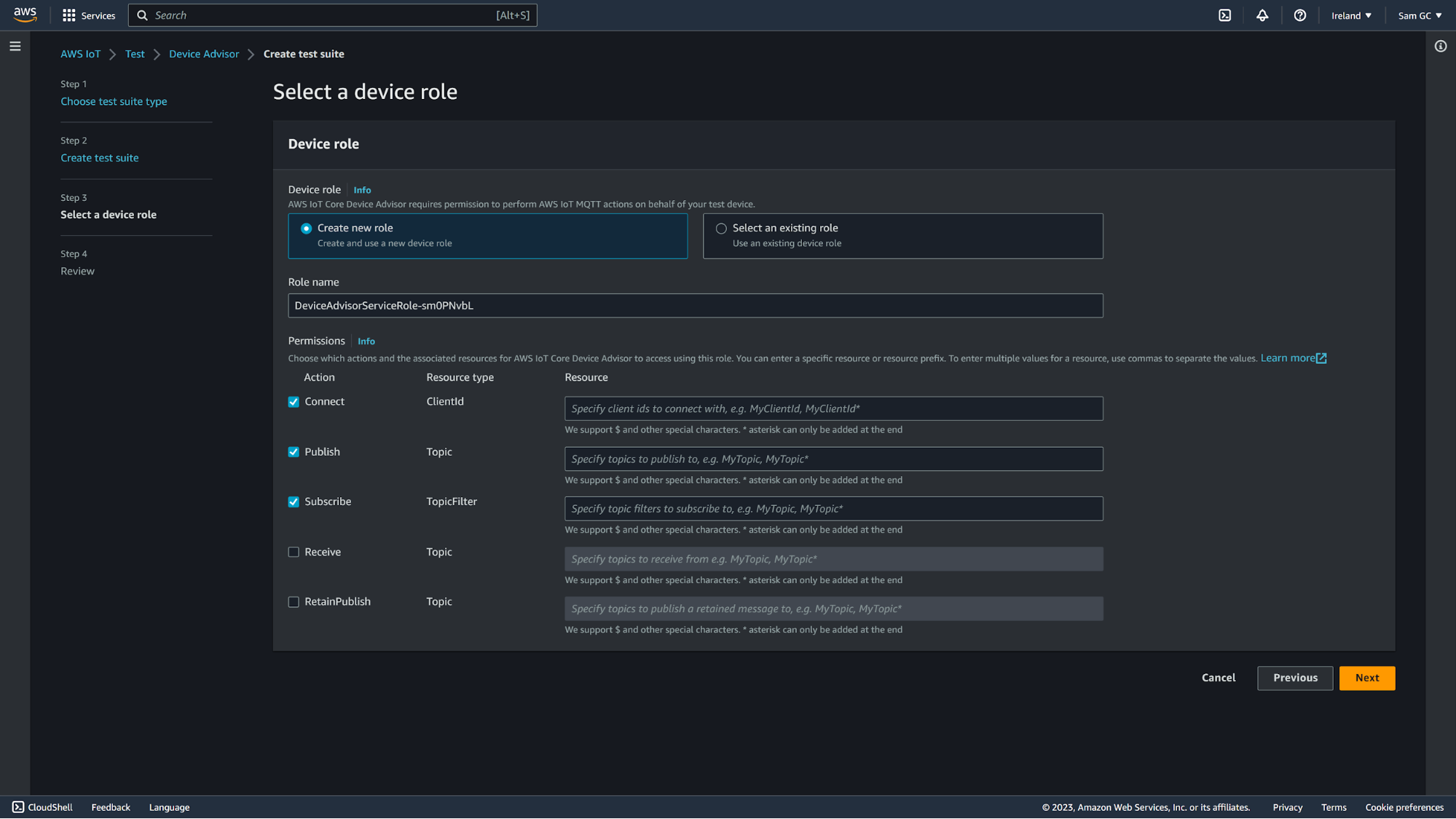This screenshot has height=819, width=1456.
Task: Open the info panel circle icon
Action: (x=1440, y=47)
